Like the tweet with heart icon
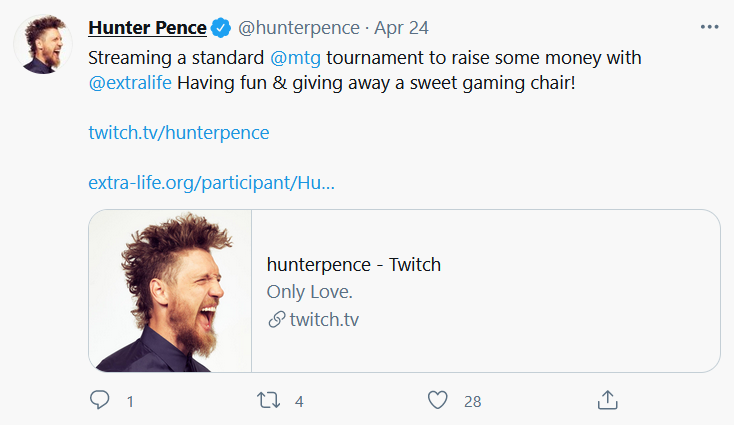 click(437, 400)
